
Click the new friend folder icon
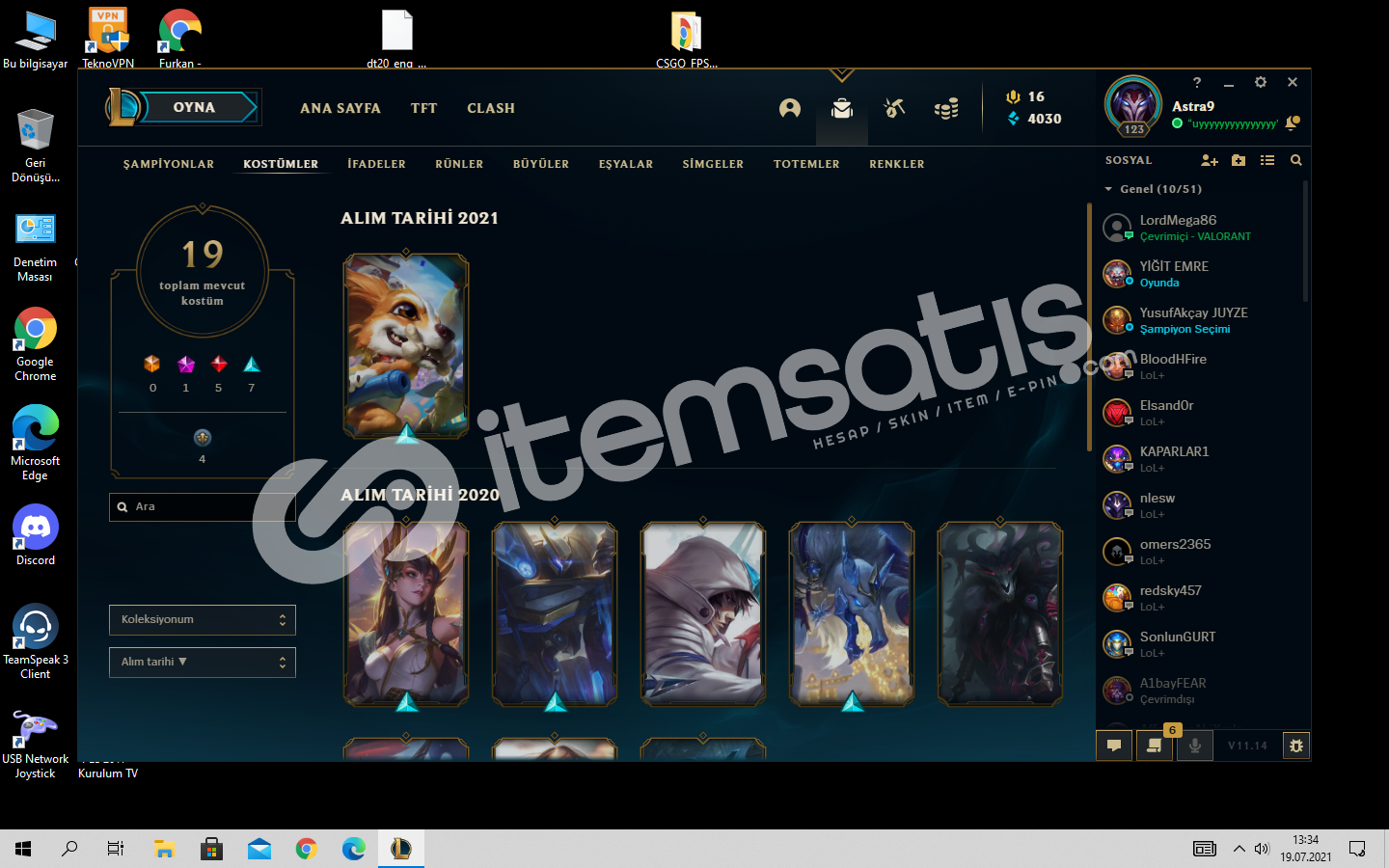pyautogui.click(x=1239, y=160)
